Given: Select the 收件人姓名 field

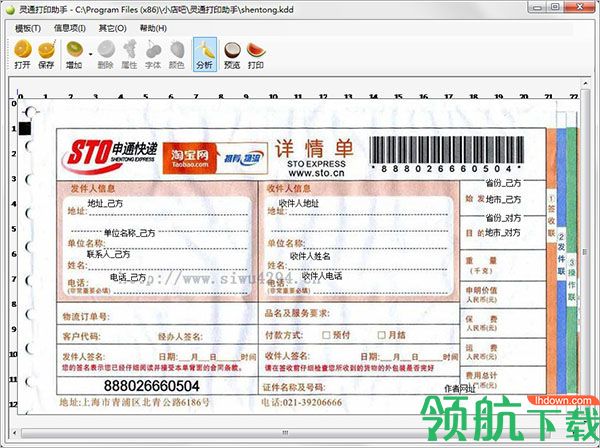Looking at the screenshot, I should 310,256.
